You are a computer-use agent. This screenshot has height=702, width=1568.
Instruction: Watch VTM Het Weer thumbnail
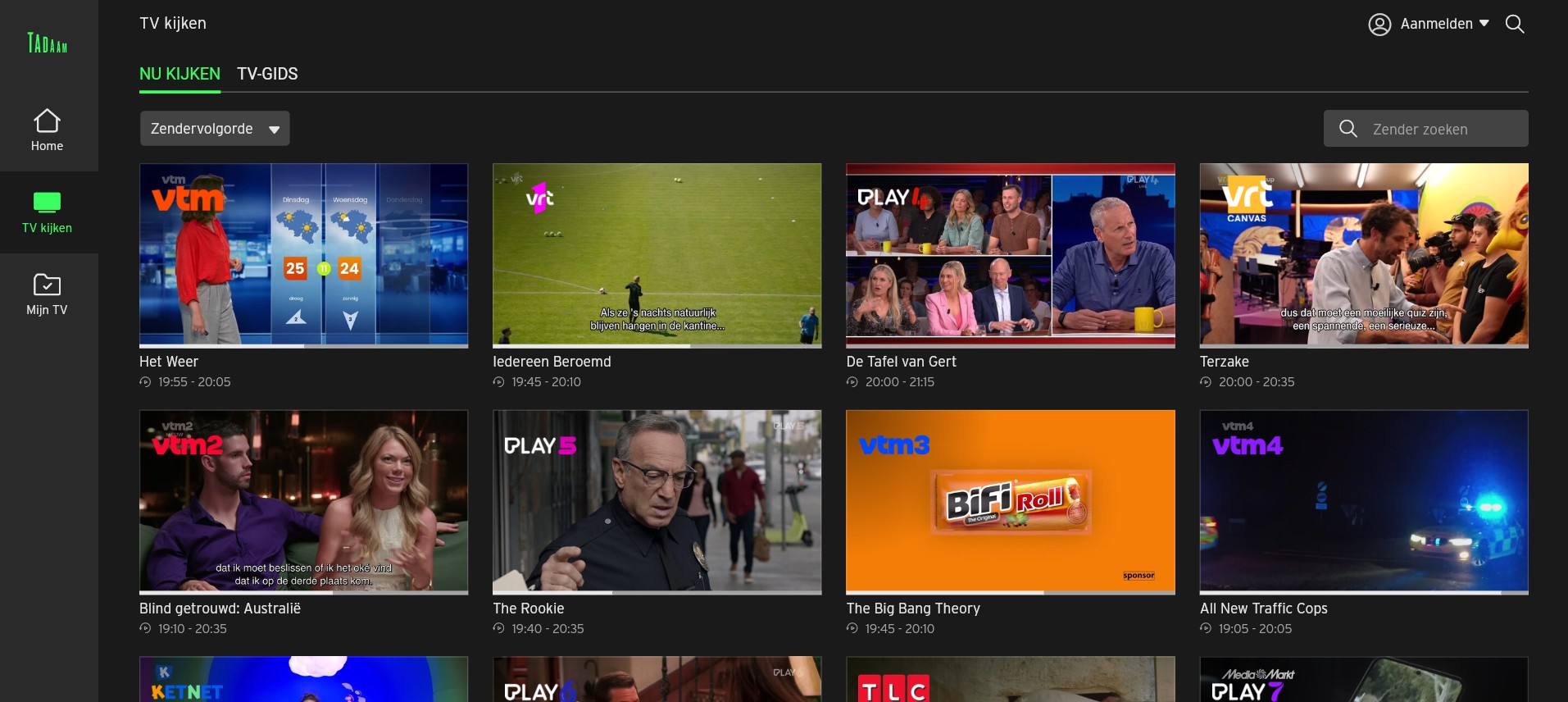click(303, 253)
